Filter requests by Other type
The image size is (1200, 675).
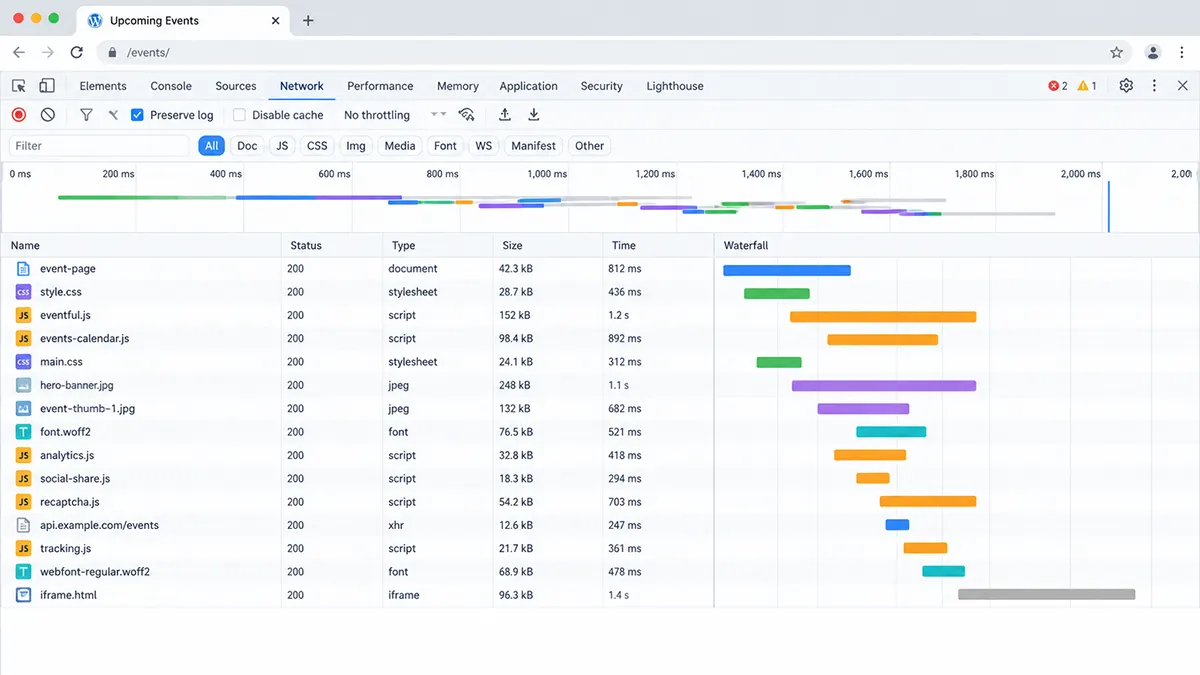[x=589, y=146]
